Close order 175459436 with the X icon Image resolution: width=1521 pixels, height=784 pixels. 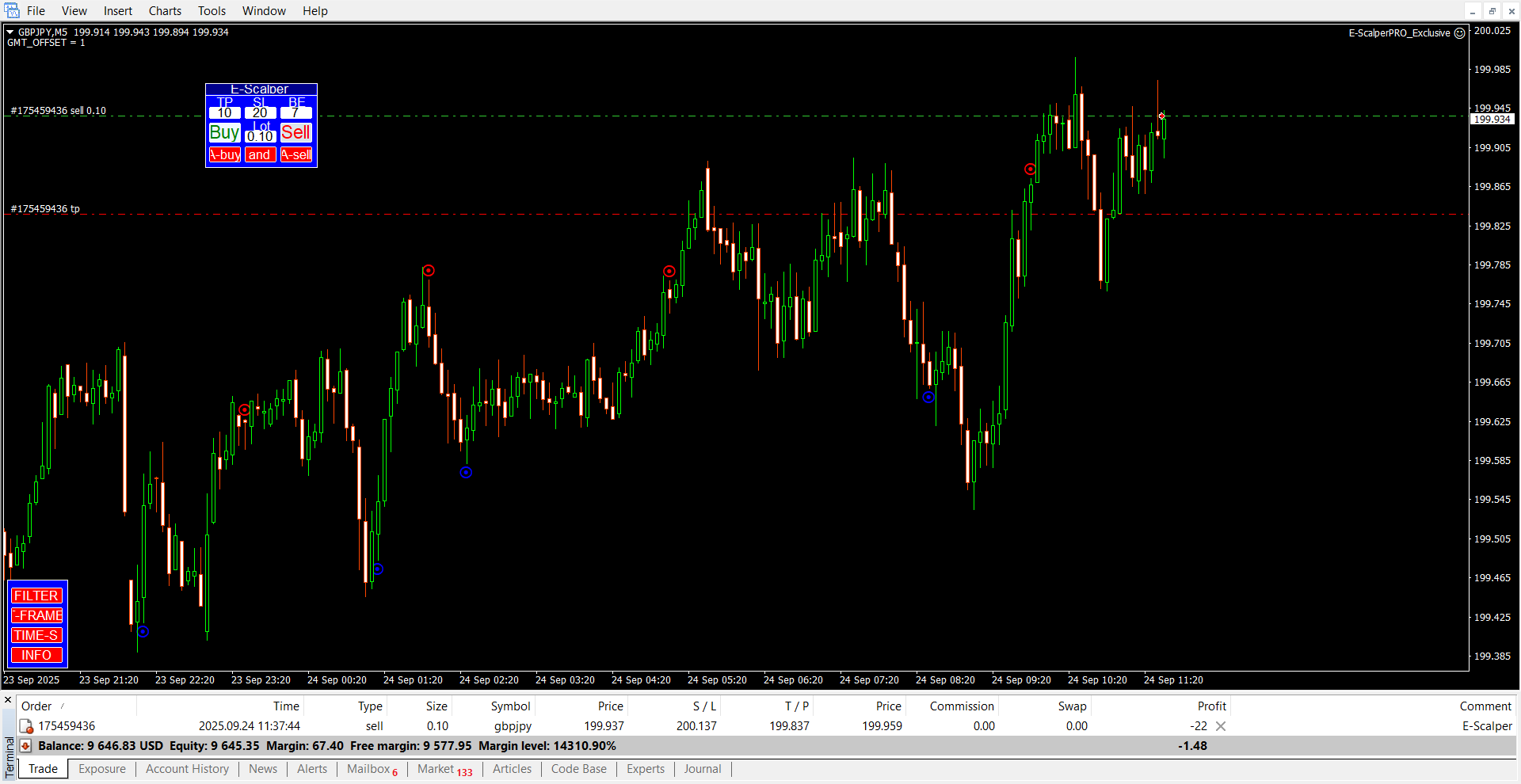click(x=1221, y=726)
